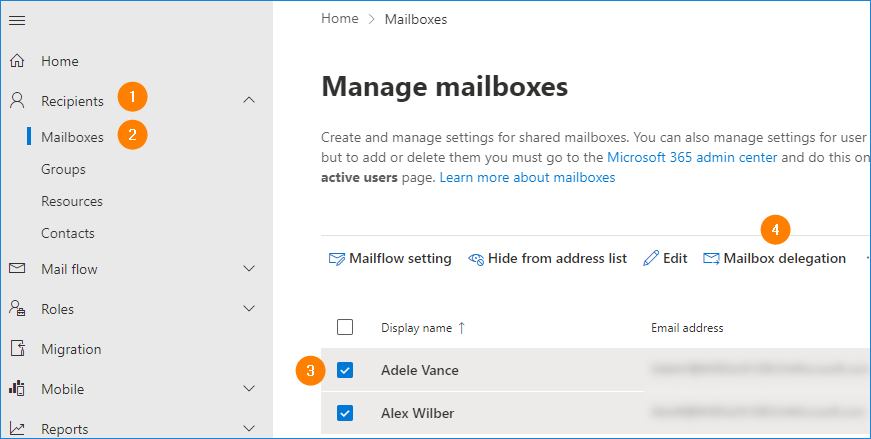Click the Recipients person icon

(17, 100)
